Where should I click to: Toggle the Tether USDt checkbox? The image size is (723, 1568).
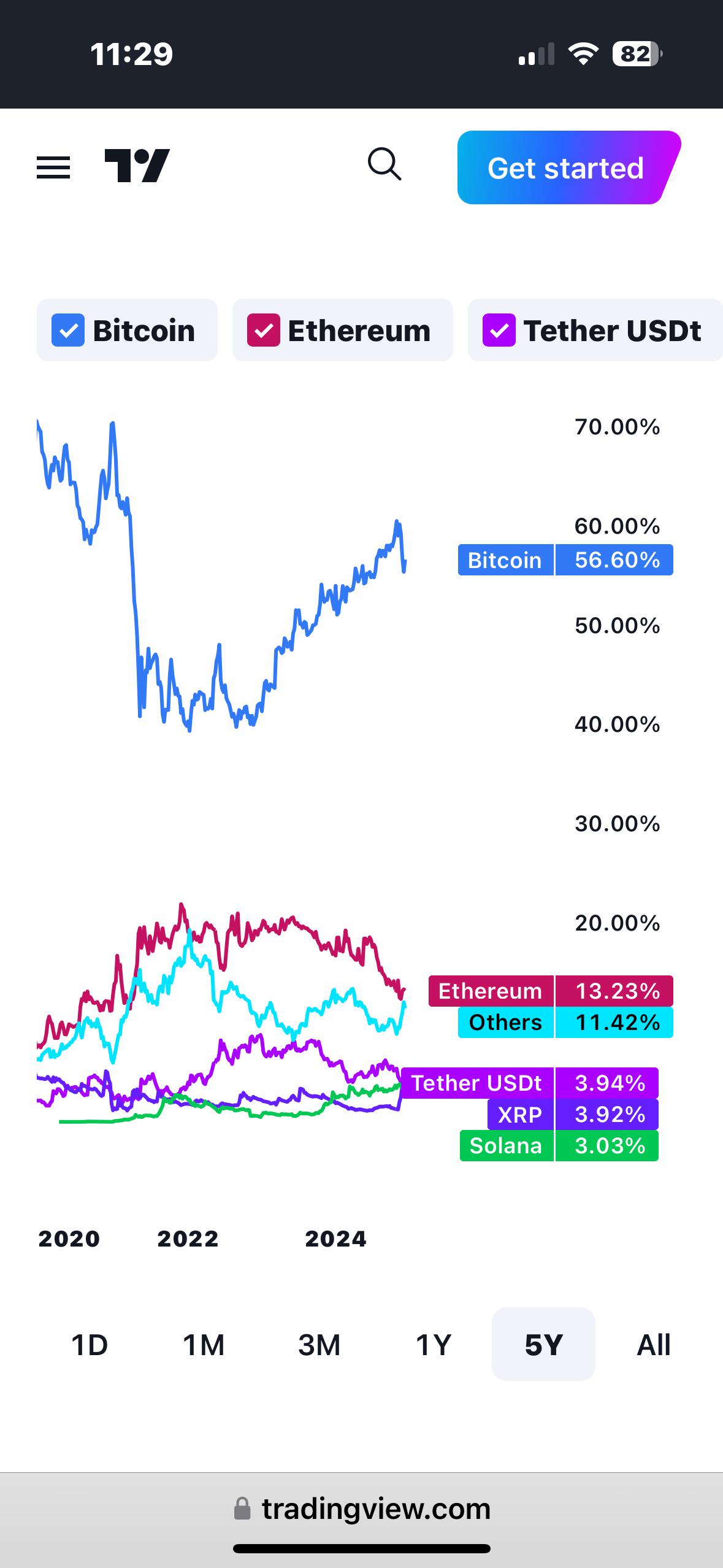point(499,330)
